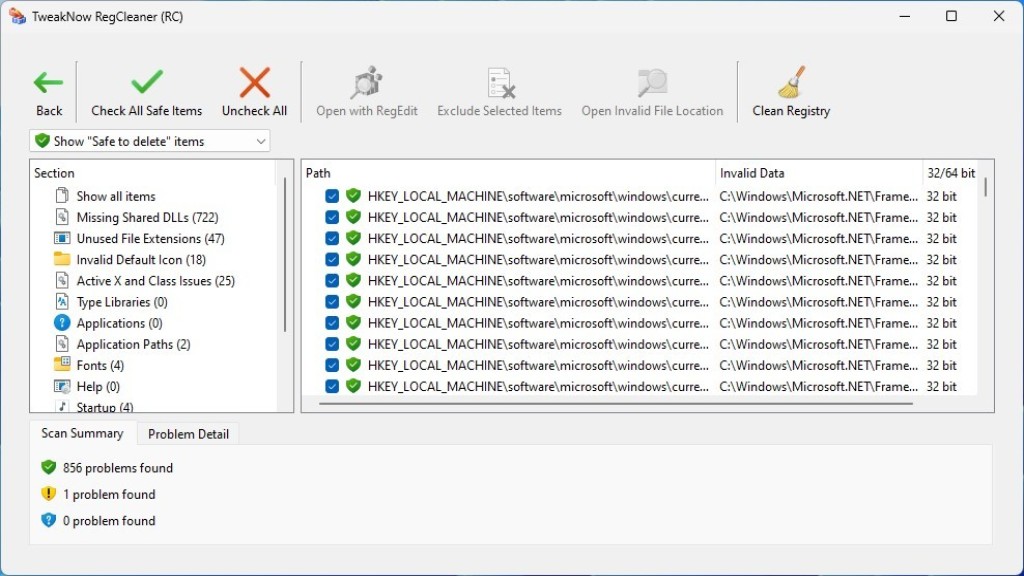Exclude Selected Items from the scan results

pos(499,88)
